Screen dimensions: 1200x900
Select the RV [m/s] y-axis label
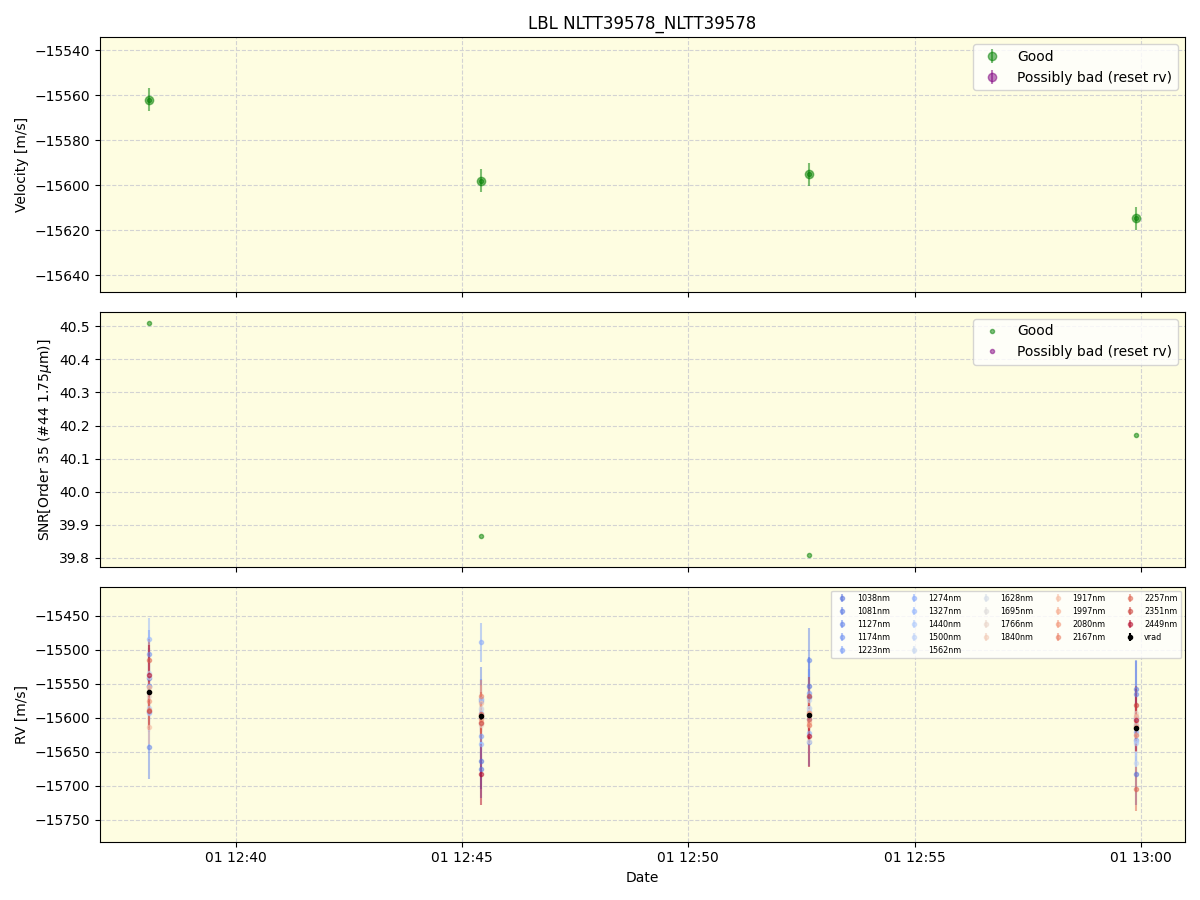(x=21, y=715)
